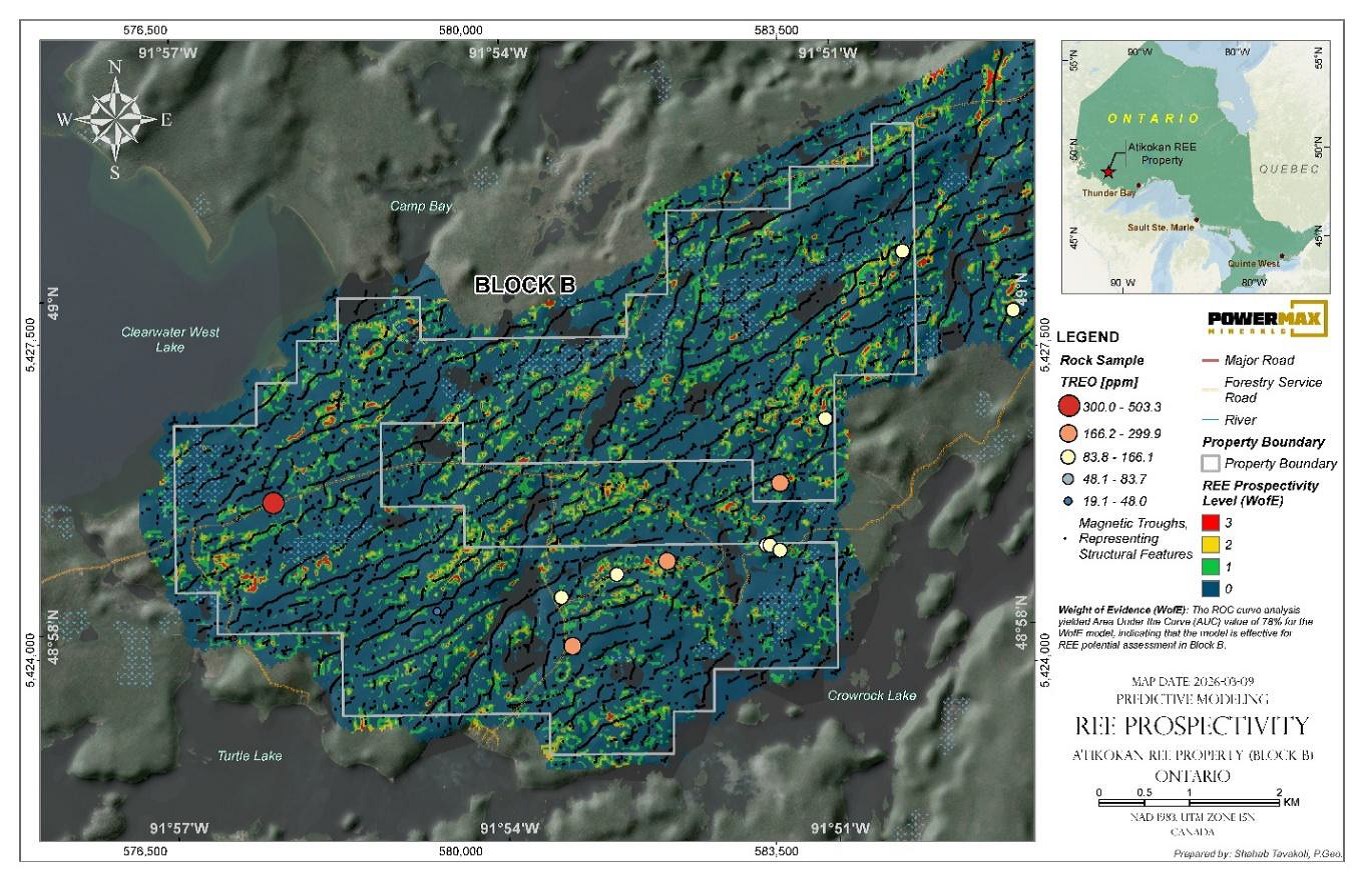Click the red 300.0 - 503.3 TREO legend circle
Screen dimensions: 1364x881
[x=1069, y=405]
